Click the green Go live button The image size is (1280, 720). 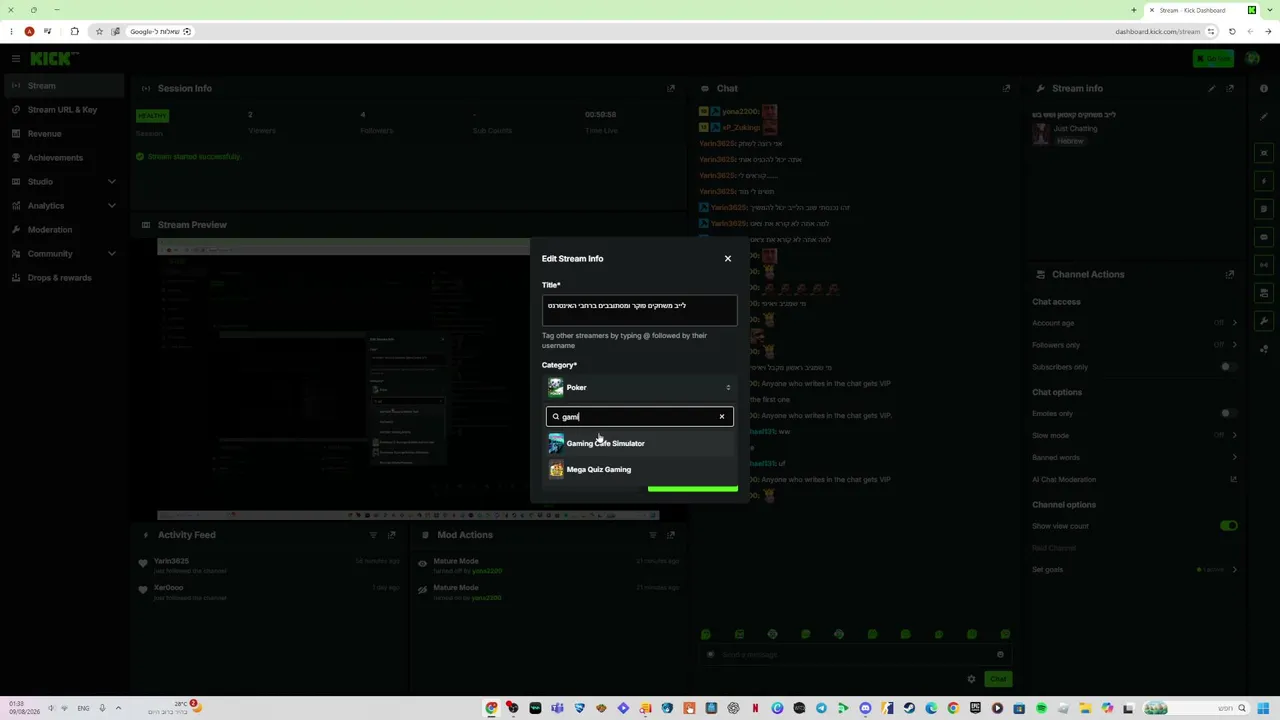1213,59
